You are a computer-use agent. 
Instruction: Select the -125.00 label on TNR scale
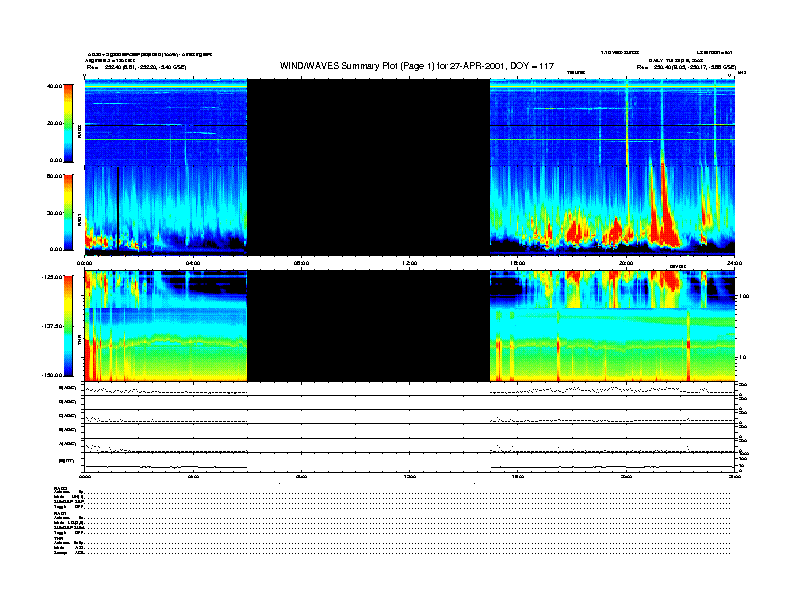click(x=53, y=277)
